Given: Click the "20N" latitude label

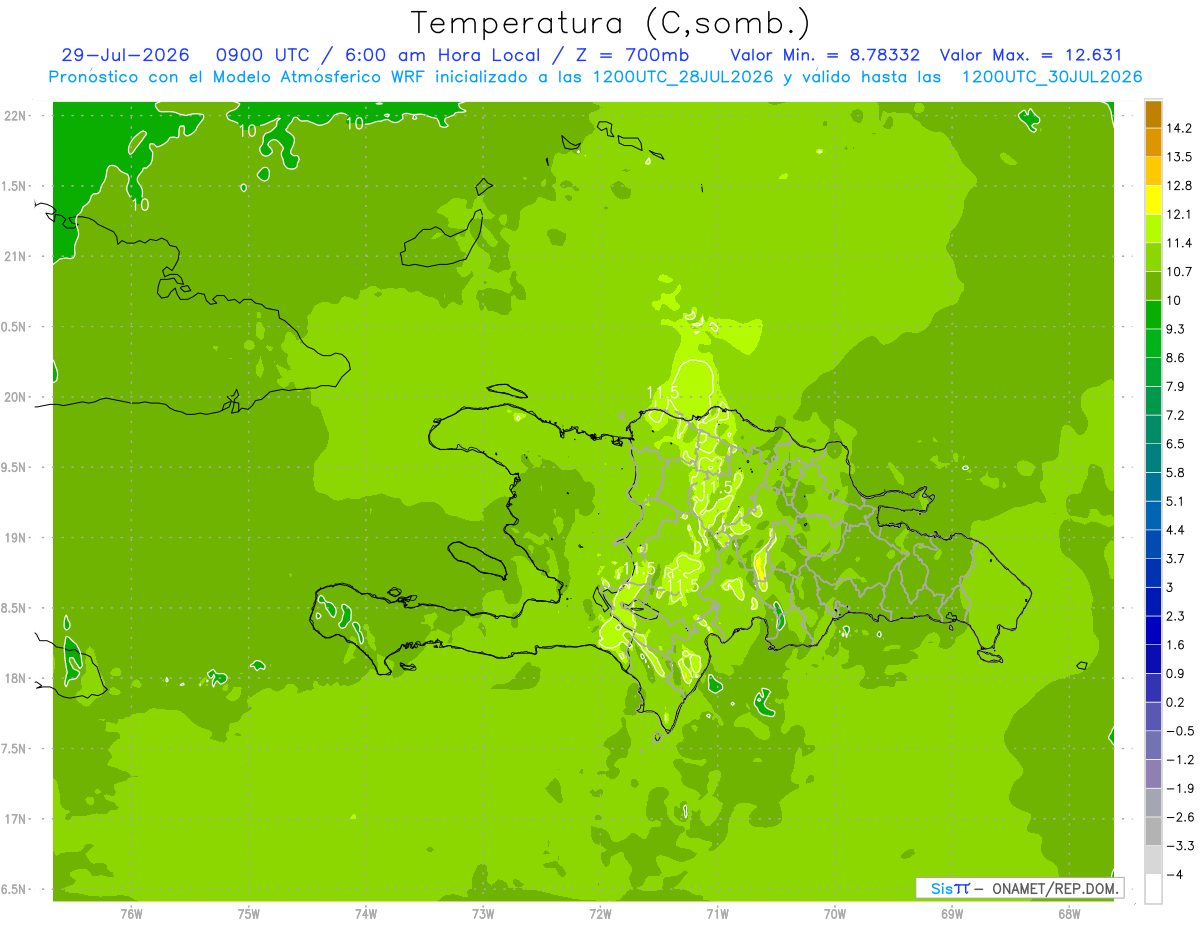Looking at the screenshot, I should (15, 397).
